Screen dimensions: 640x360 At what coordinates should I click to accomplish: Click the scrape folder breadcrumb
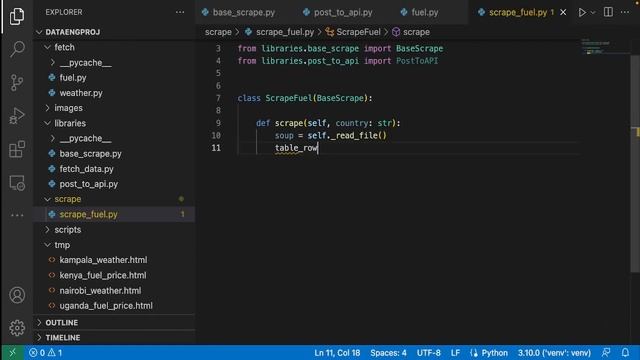pos(218,32)
